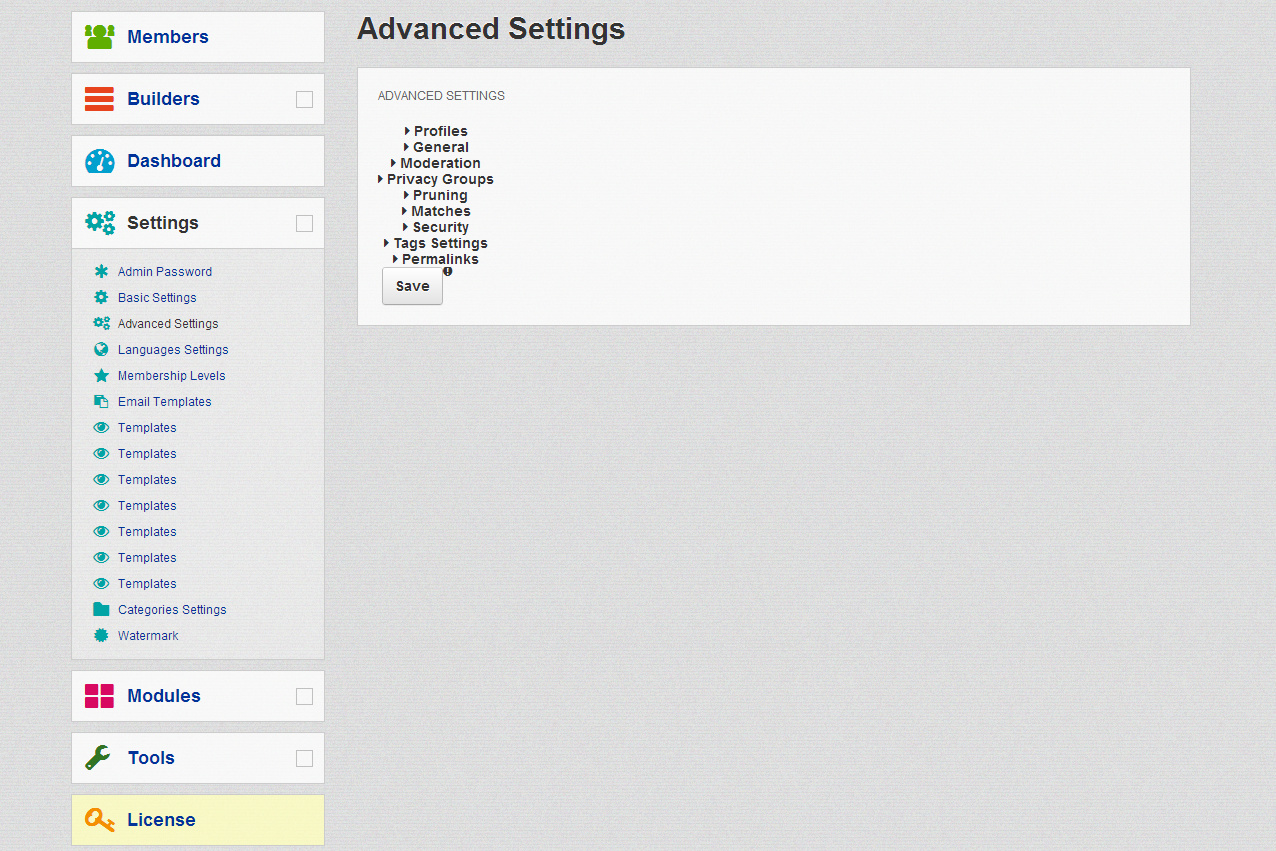Expand the Privacy Groups section
The image size is (1276, 851).
(436, 179)
